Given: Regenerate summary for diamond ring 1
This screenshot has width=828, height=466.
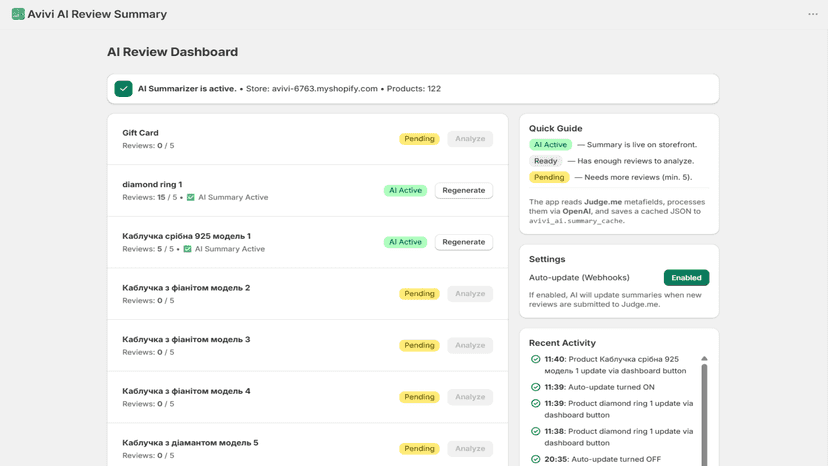Looking at the screenshot, I should [x=464, y=190].
